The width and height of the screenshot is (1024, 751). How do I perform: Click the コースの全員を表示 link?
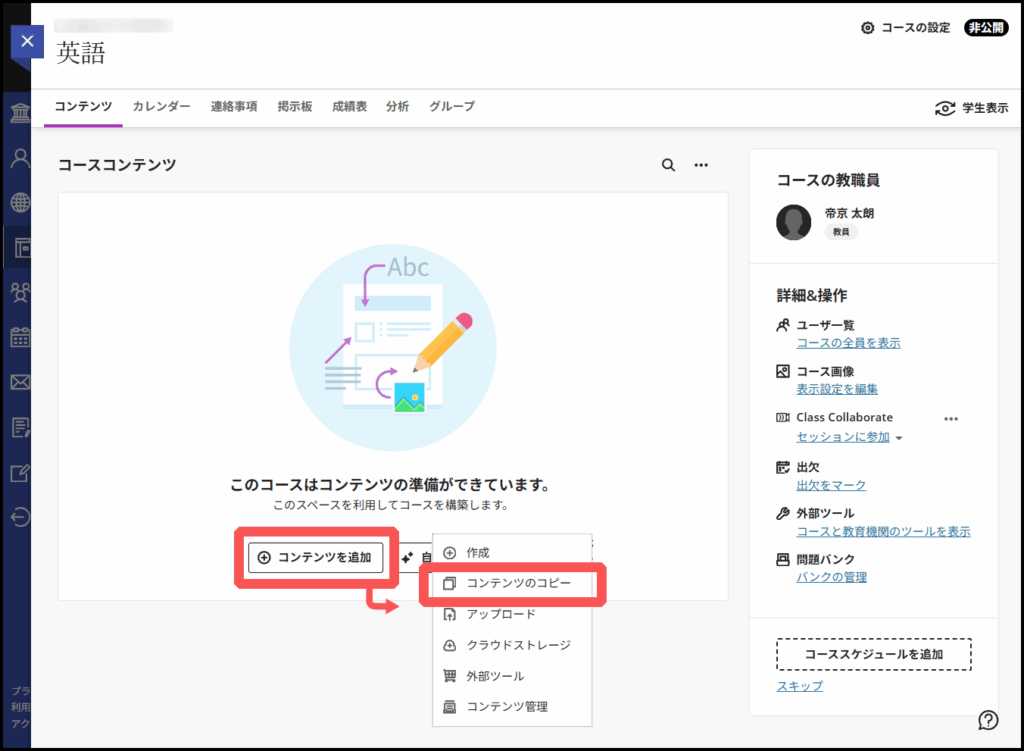[x=848, y=343]
